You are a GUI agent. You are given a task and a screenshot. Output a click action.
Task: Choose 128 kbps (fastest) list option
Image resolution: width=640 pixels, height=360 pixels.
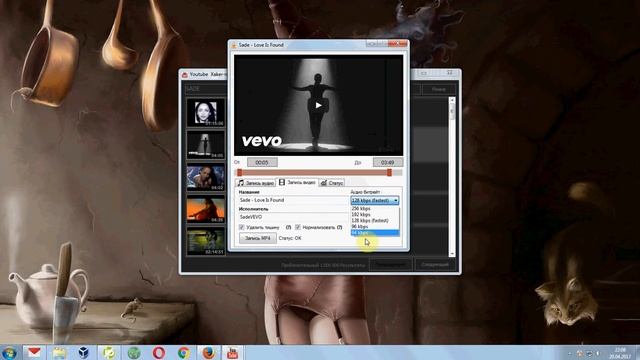coord(375,220)
